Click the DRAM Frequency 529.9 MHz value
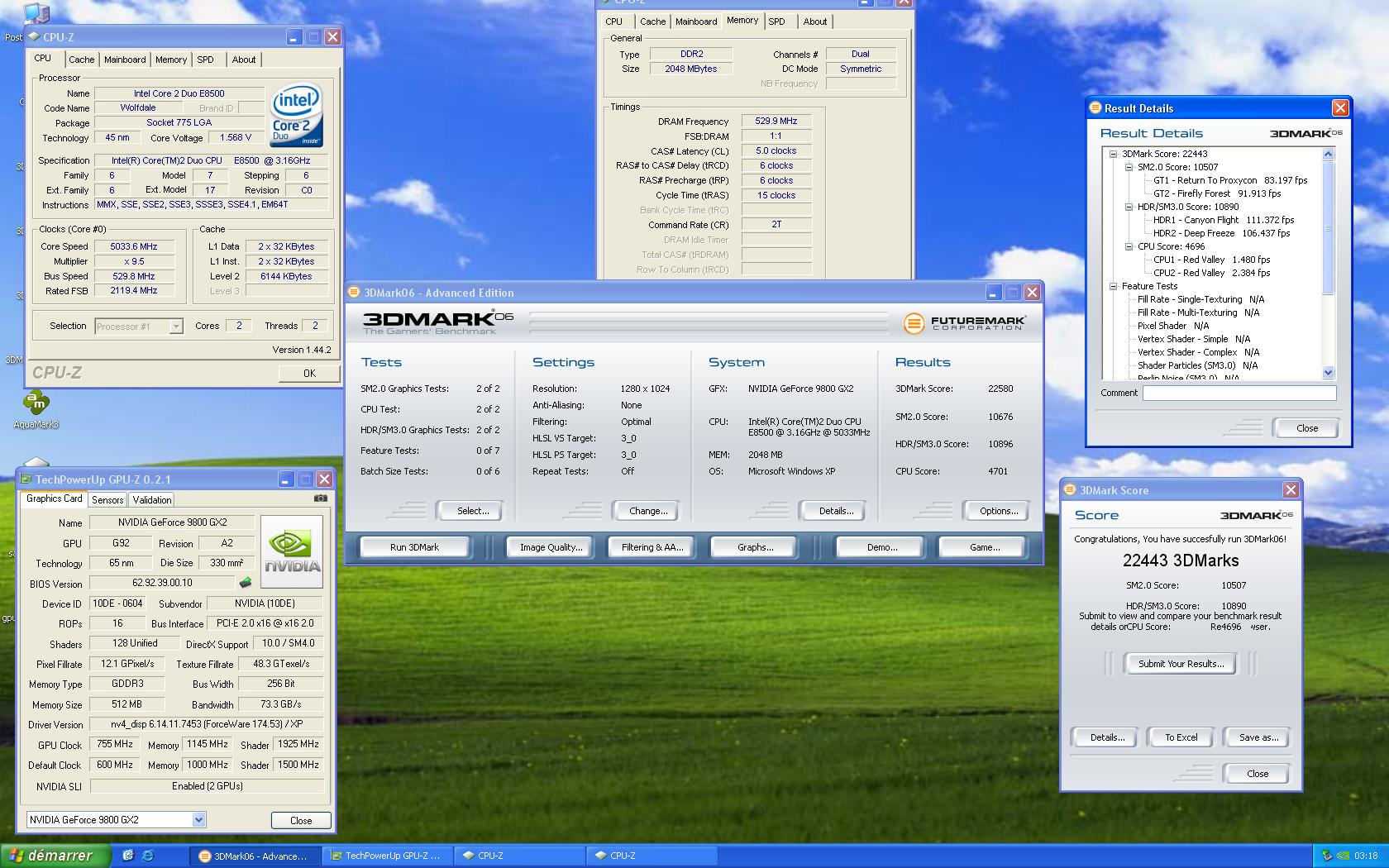1389x868 pixels. [x=776, y=121]
